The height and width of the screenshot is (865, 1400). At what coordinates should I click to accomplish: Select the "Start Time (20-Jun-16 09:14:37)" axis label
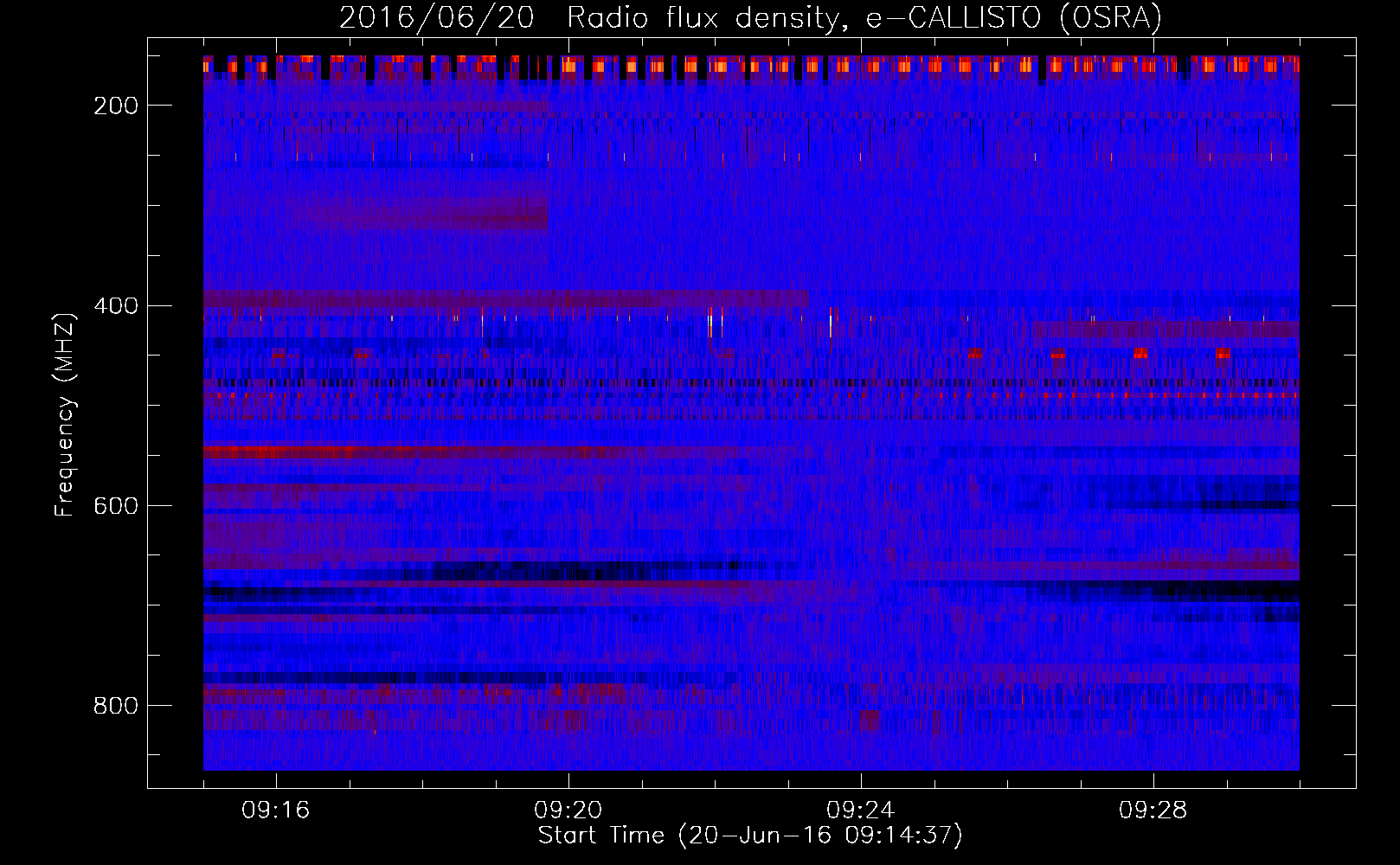pyautogui.click(x=750, y=836)
